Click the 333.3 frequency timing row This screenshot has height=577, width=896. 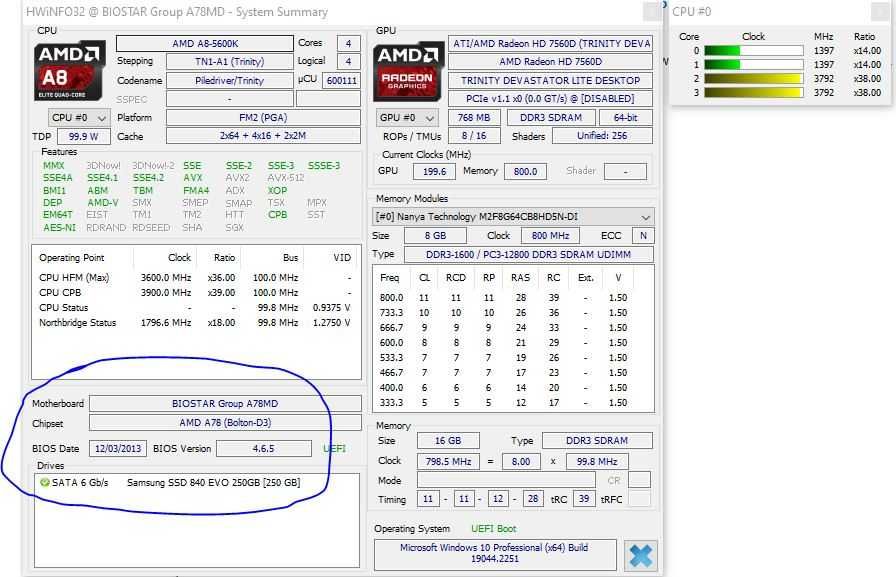pos(504,403)
